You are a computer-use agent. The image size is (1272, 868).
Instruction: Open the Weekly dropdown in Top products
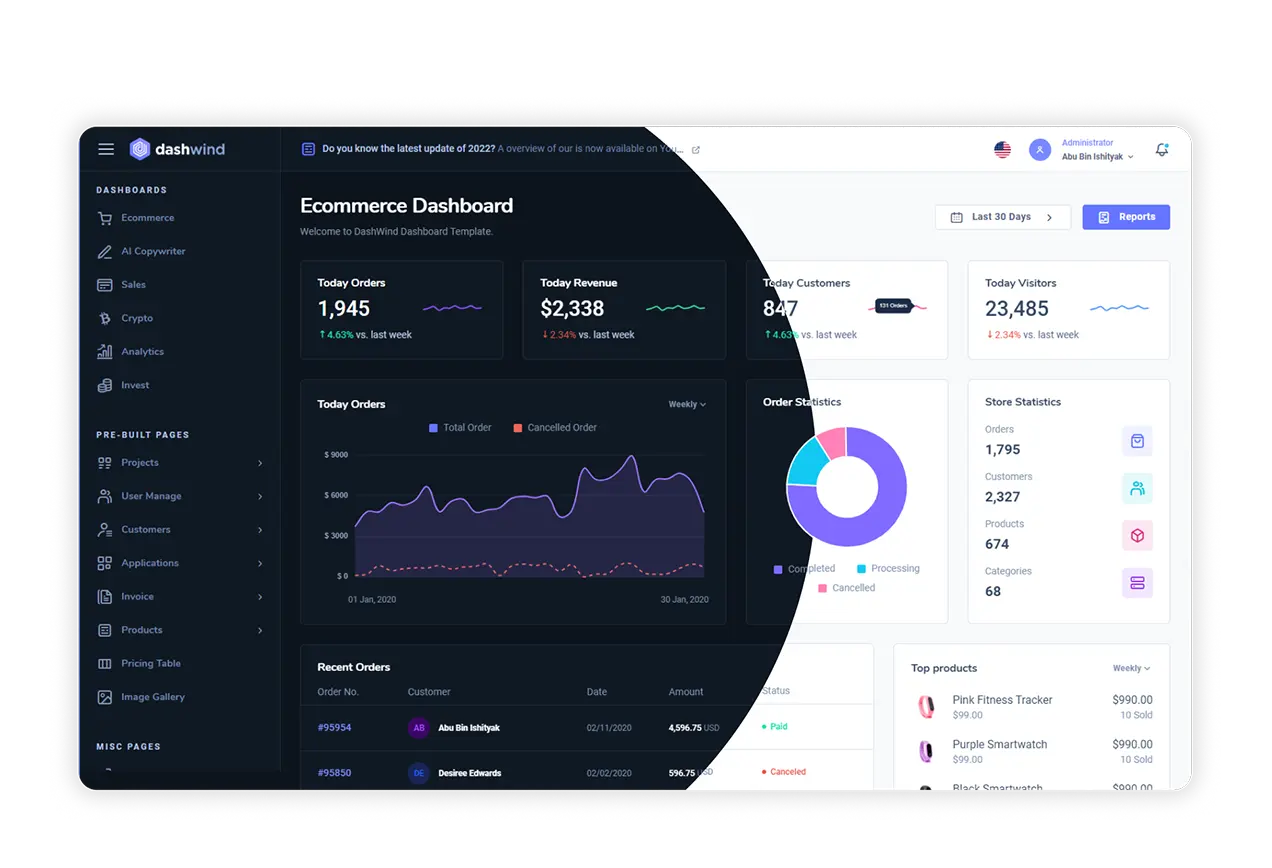[x=1131, y=668]
